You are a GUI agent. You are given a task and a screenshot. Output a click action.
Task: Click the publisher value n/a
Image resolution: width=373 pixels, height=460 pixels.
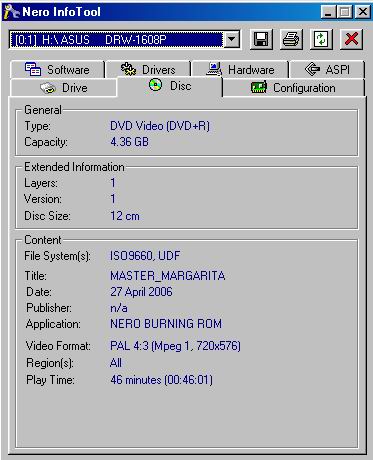pyautogui.click(x=119, y=308)
